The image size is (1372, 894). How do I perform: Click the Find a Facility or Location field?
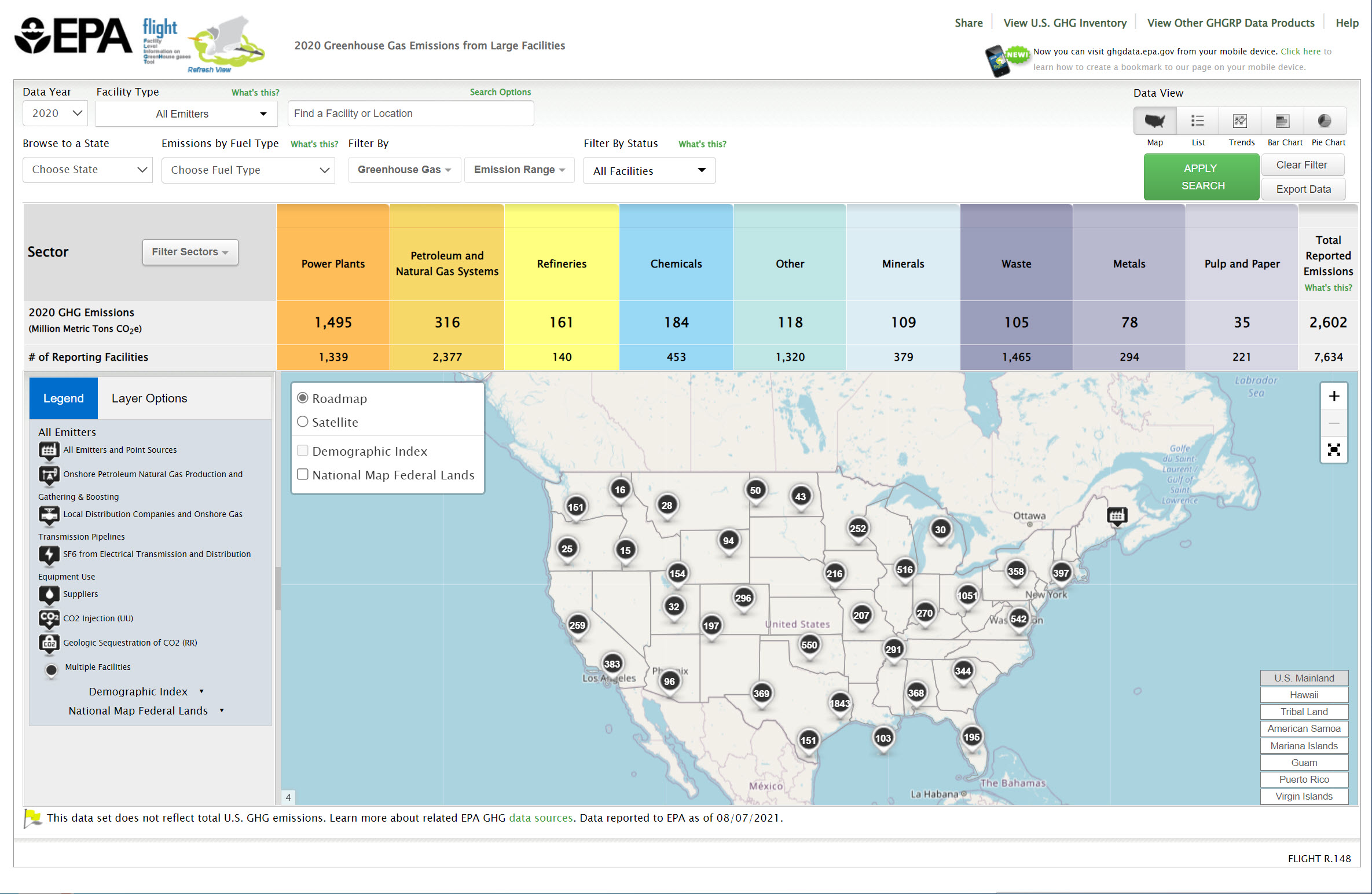coord(410,114)
